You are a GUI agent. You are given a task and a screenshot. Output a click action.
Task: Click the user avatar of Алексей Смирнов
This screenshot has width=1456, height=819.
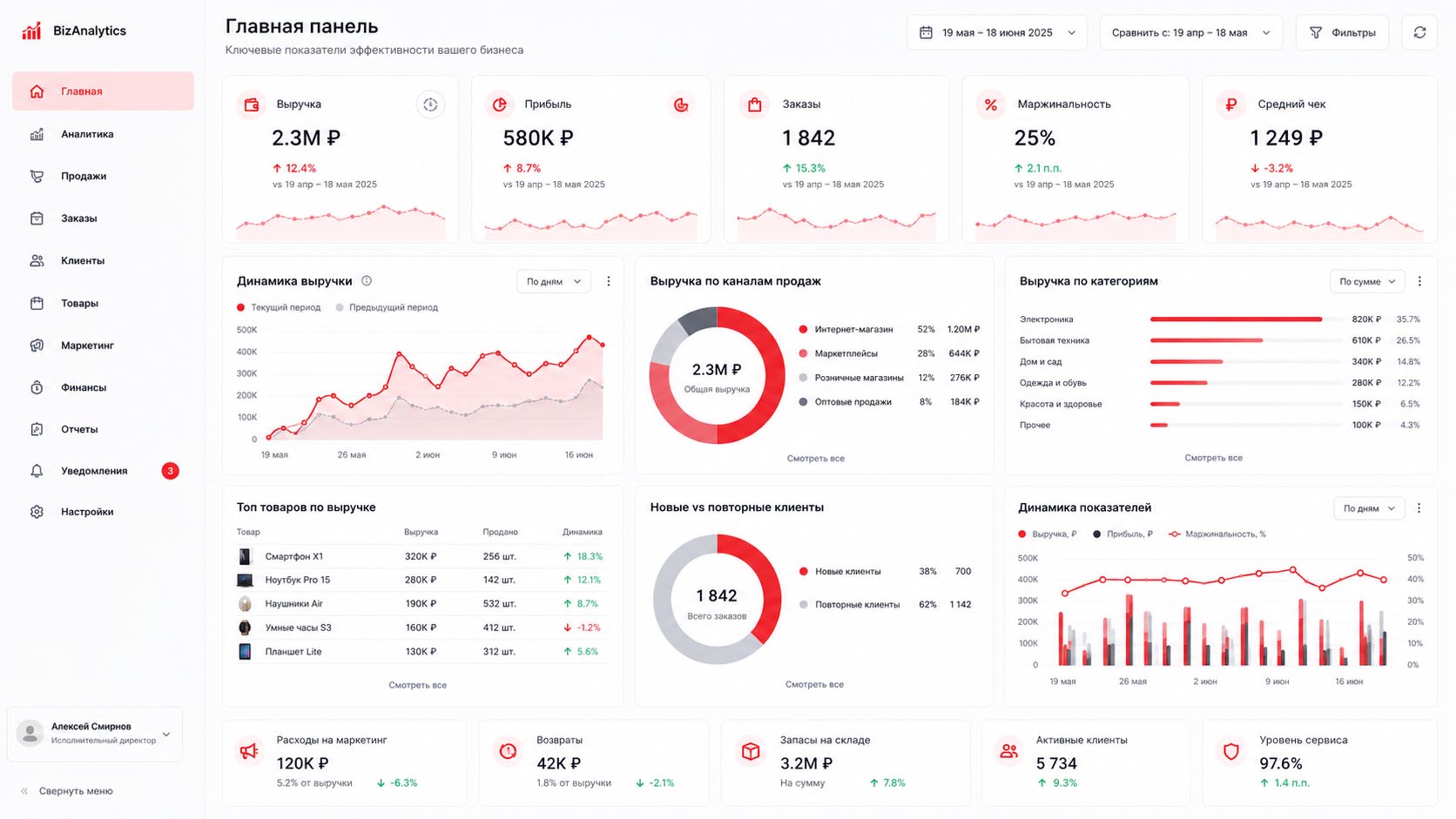pos(30,733)
